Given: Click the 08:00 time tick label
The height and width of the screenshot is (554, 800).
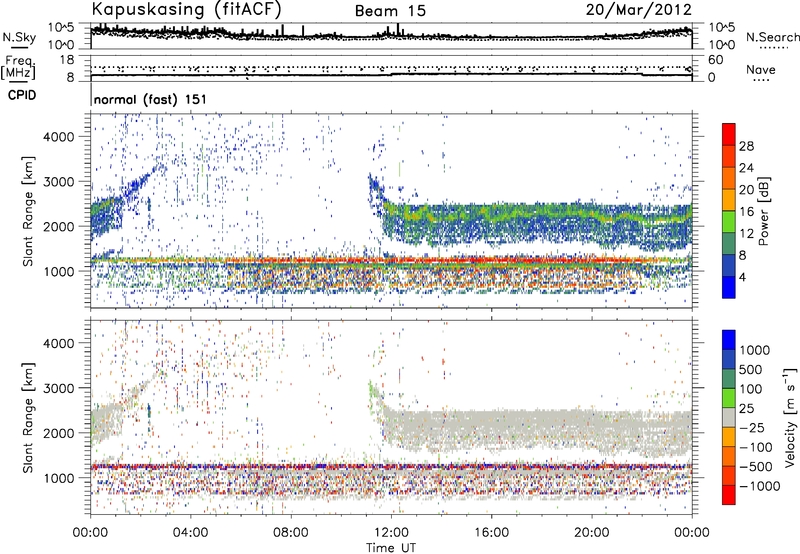Looking at the screenshot, I should click(291, 533).
